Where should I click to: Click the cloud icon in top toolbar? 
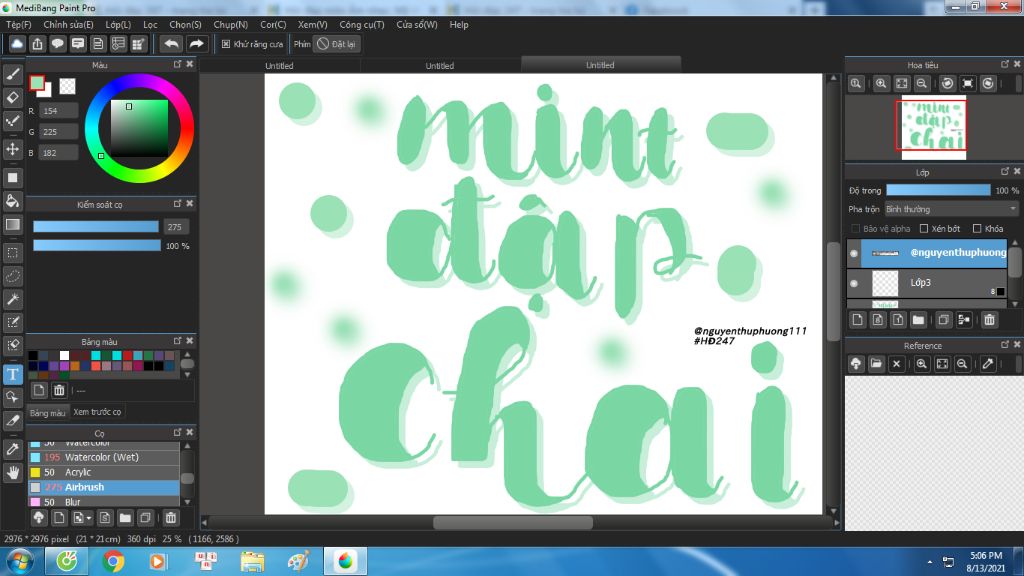point(17,44)
